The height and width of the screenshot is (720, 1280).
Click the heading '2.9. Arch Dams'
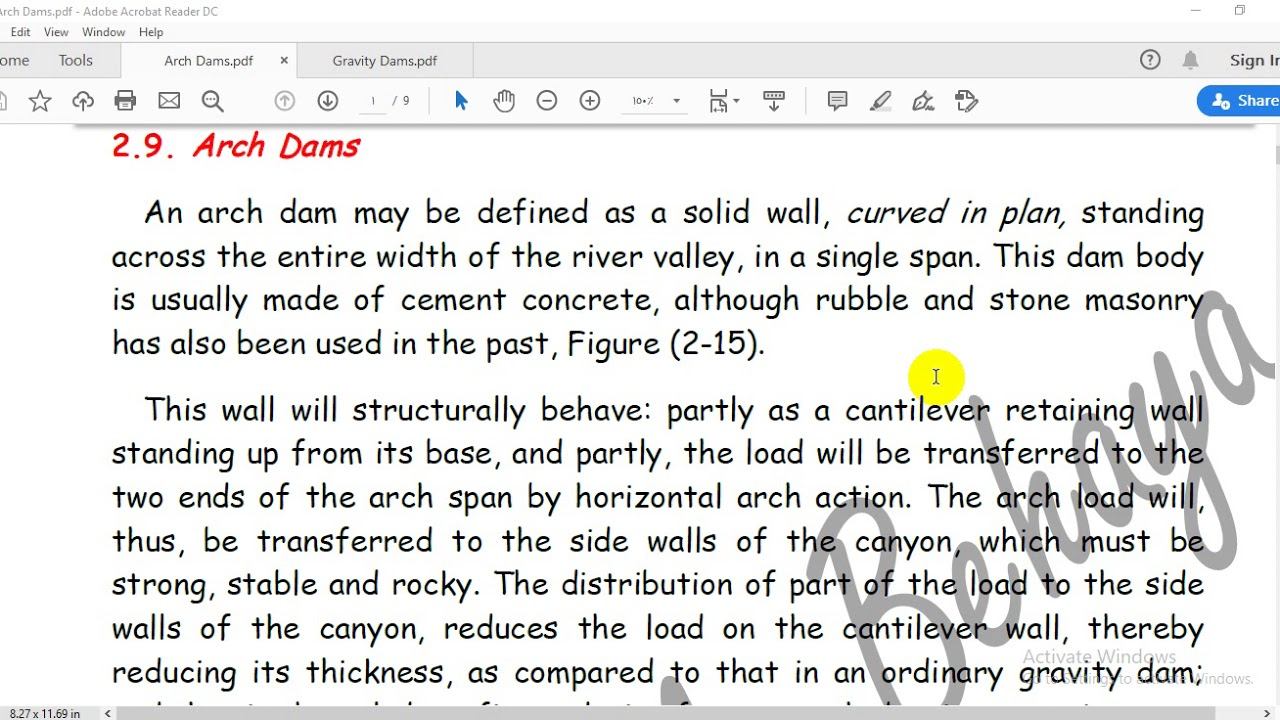point(235,146)
